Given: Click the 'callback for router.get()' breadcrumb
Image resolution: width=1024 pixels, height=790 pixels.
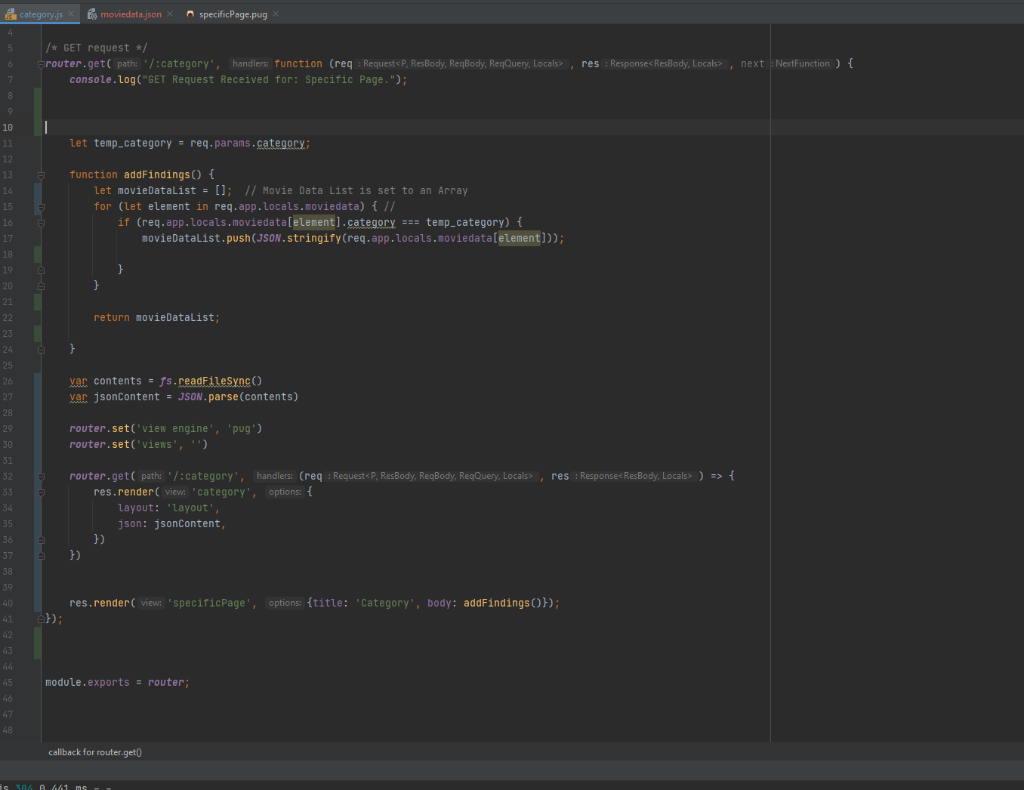Looking at the screenshot, I should (95, 752).
